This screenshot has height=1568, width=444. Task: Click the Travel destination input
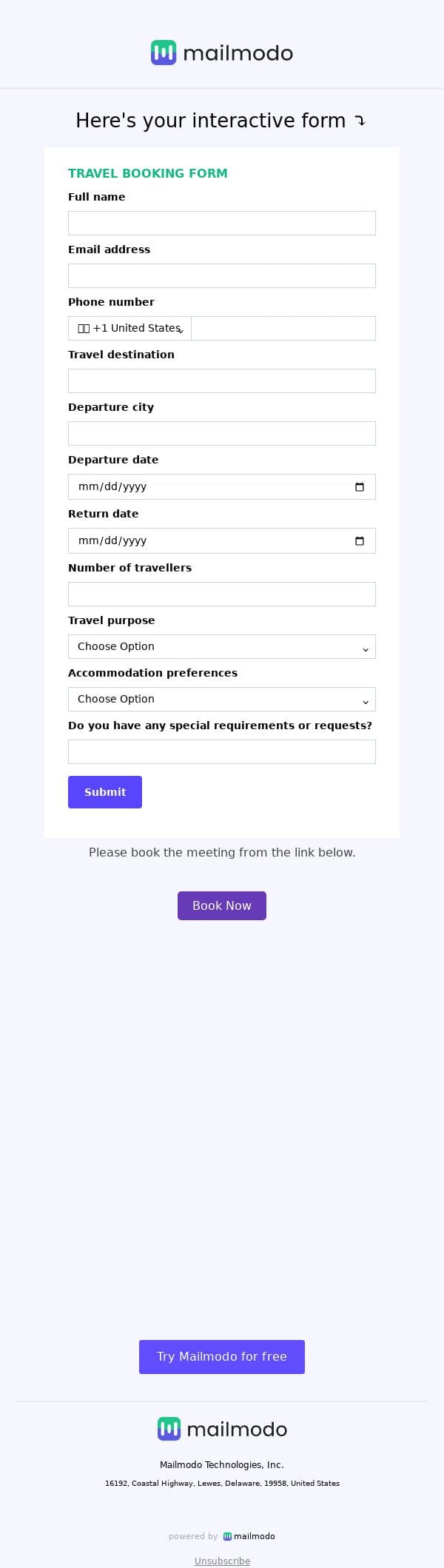[222, 381]
